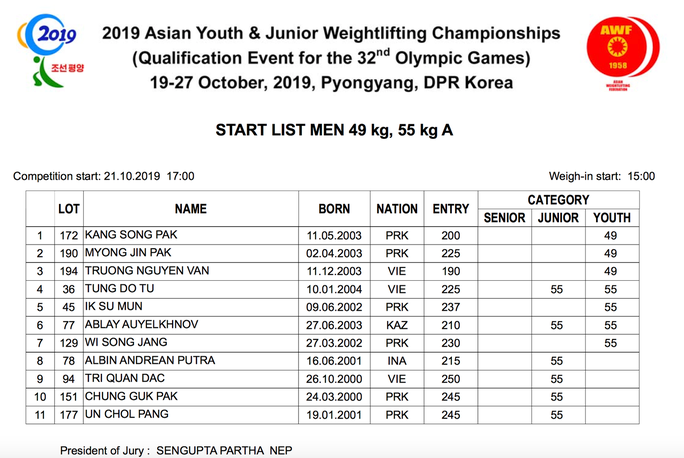Screen dimensions: 684x458
Task: Click the NAME column header
Action: [x=190, y=209]
